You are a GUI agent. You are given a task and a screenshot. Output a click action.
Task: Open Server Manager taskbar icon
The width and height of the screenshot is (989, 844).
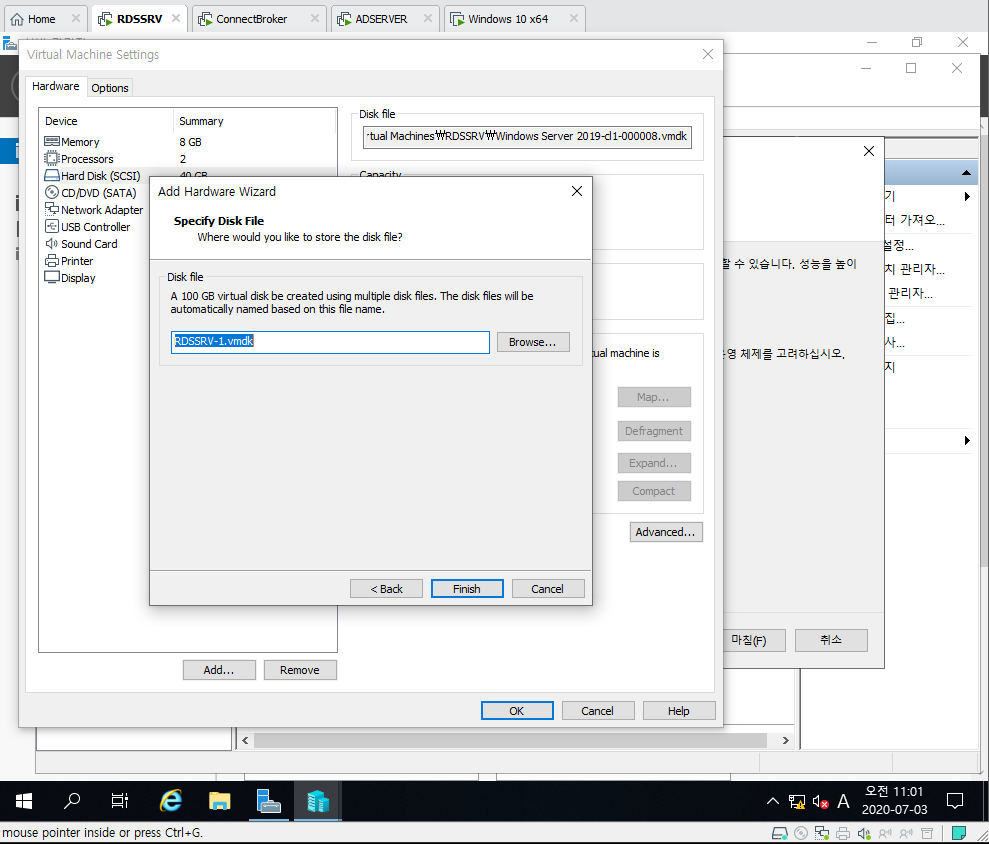point(269,801)
